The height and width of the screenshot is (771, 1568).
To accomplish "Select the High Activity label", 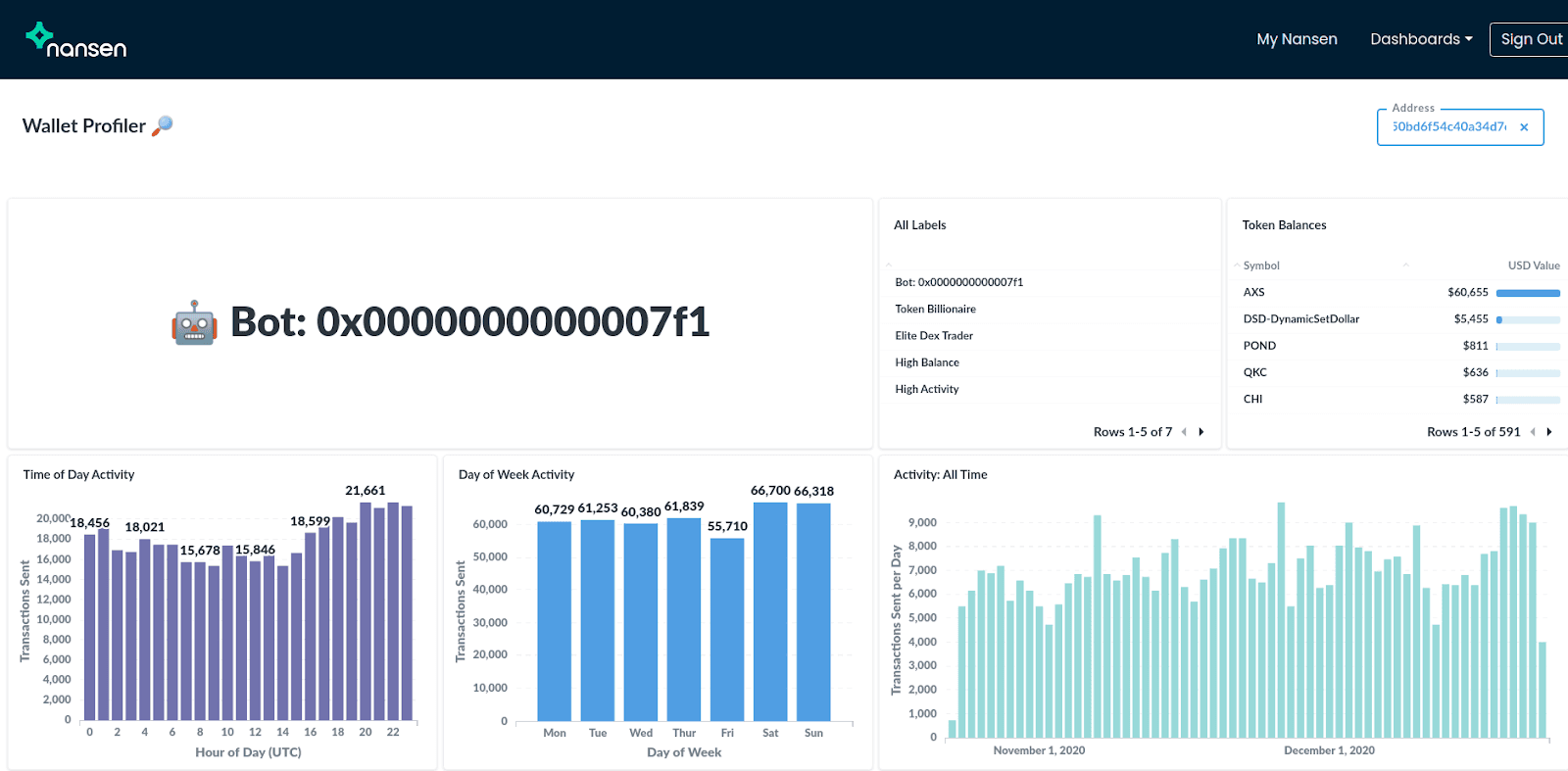I will pos(926,389).
